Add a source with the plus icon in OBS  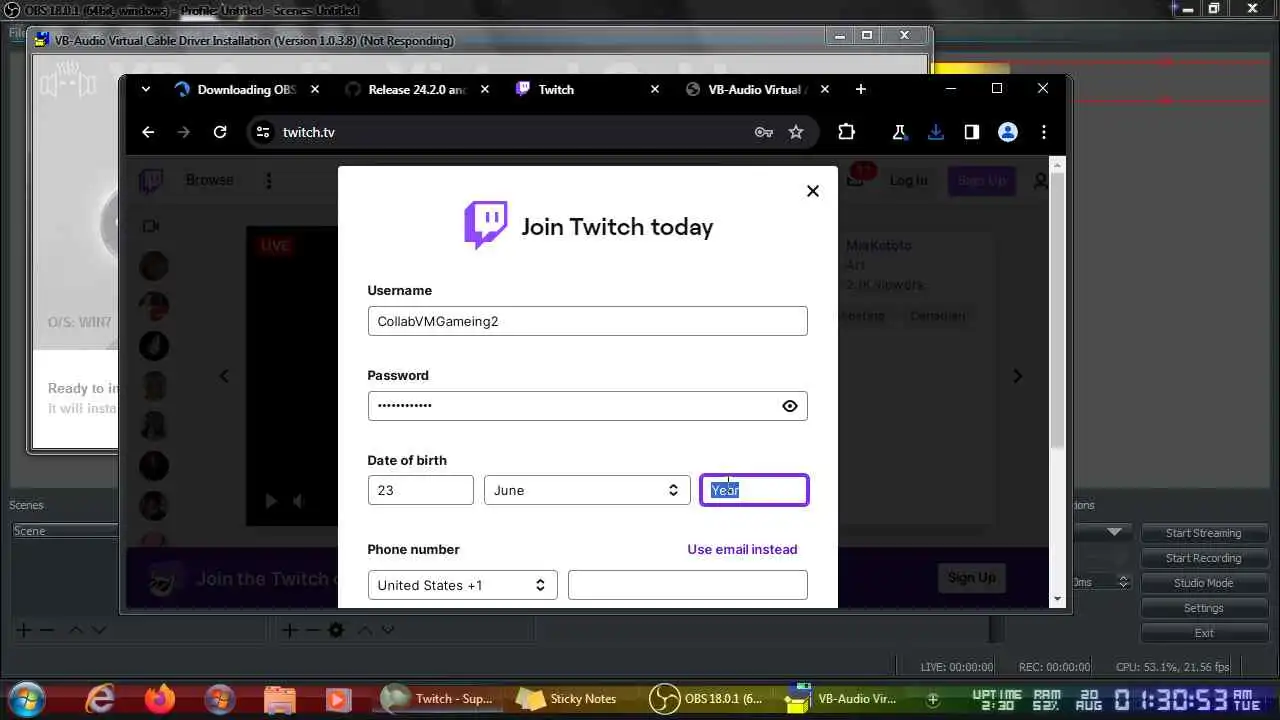(x=289, y=630)
